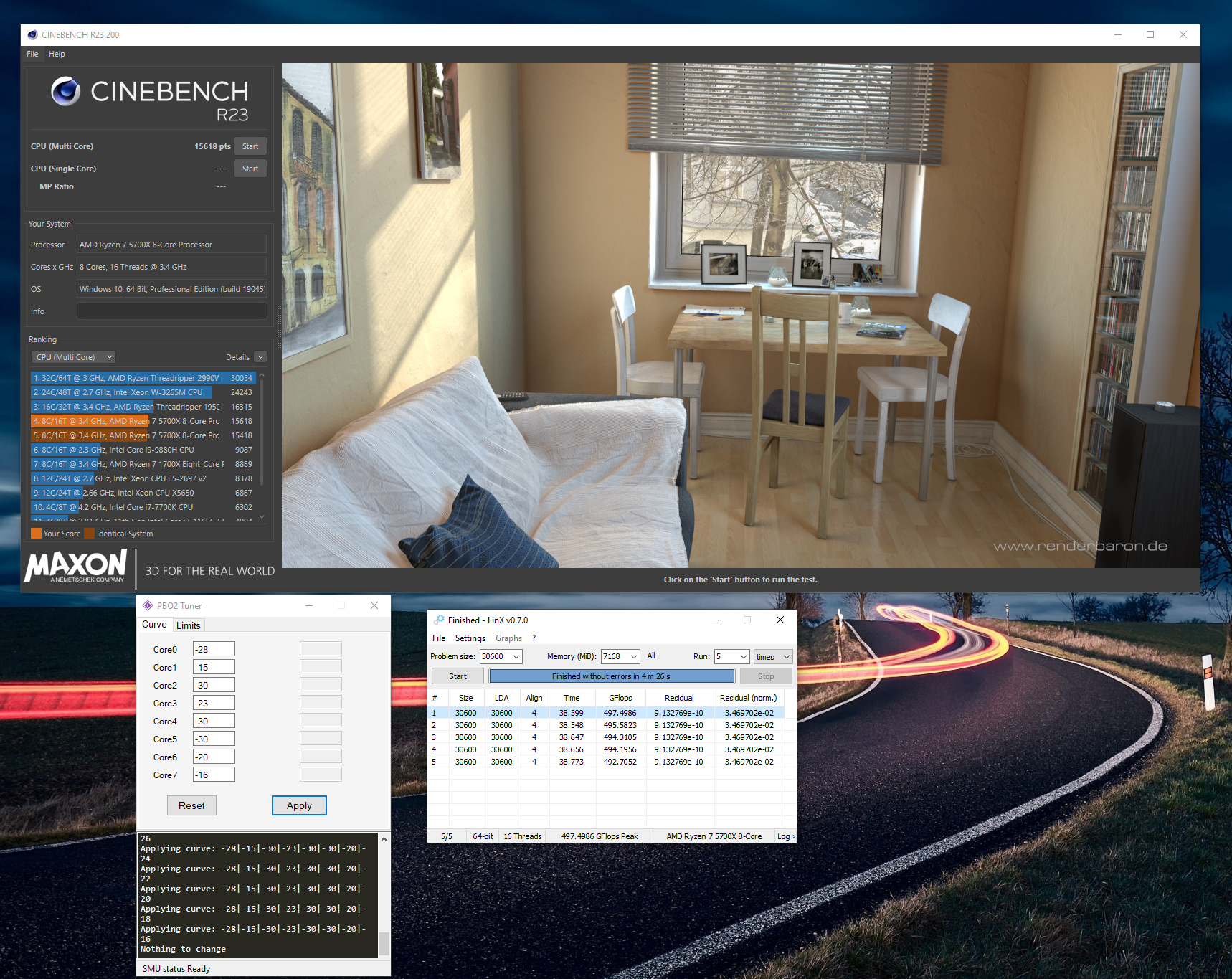Start the LinX stress test

click(x=458, y=676)
